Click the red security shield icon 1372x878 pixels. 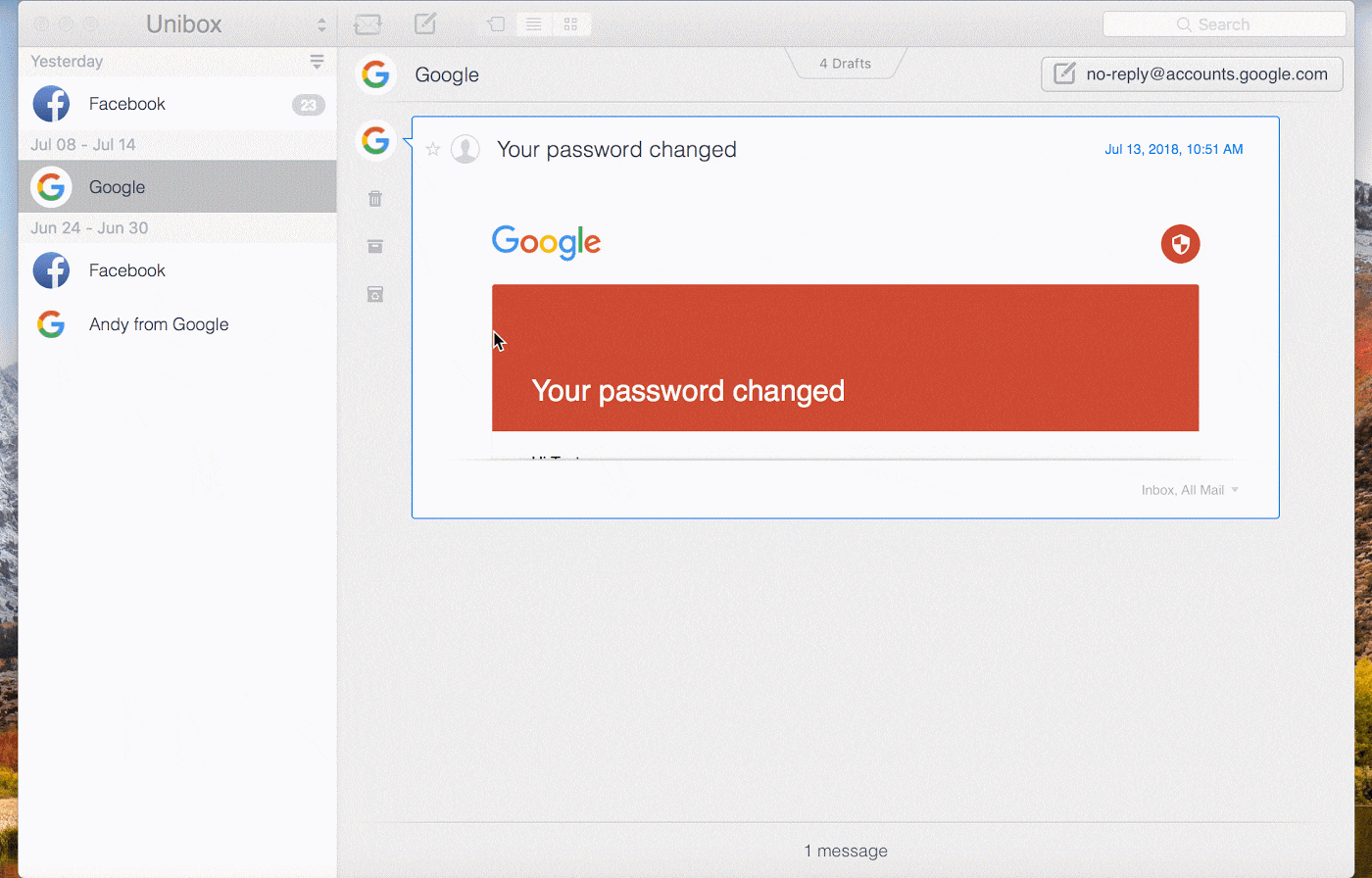(1180, 244)
